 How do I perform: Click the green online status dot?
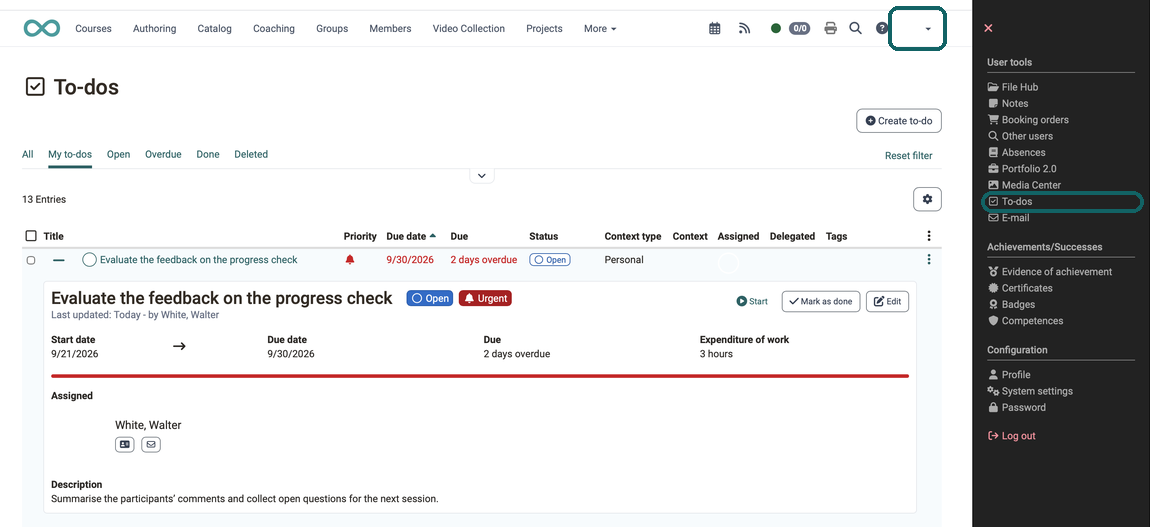pyautogui.click(x=776, y=29)
